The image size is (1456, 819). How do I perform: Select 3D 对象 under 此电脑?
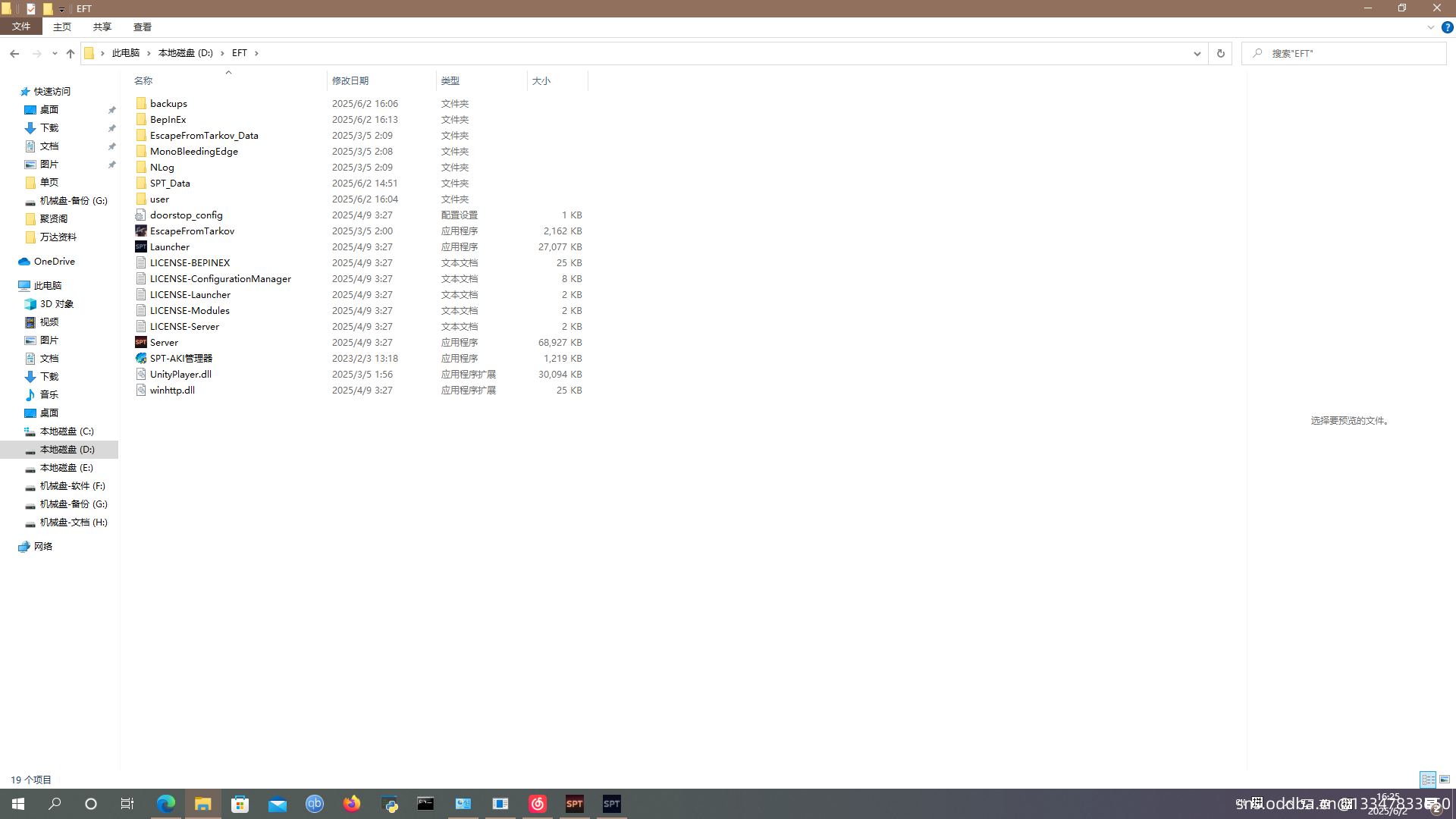(57, 303)
